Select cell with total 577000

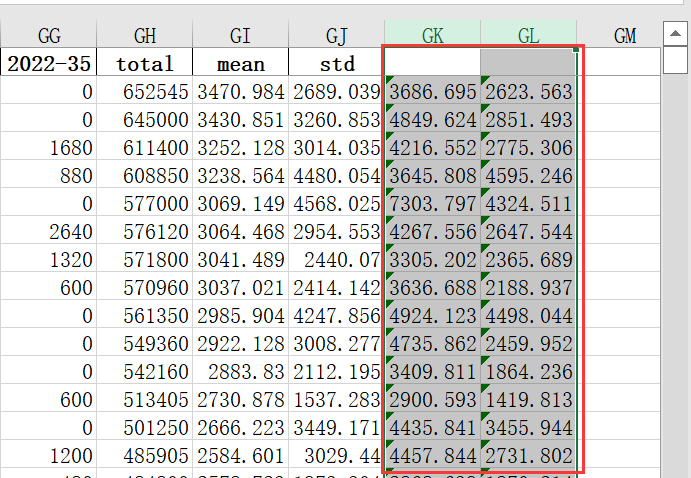145,202
